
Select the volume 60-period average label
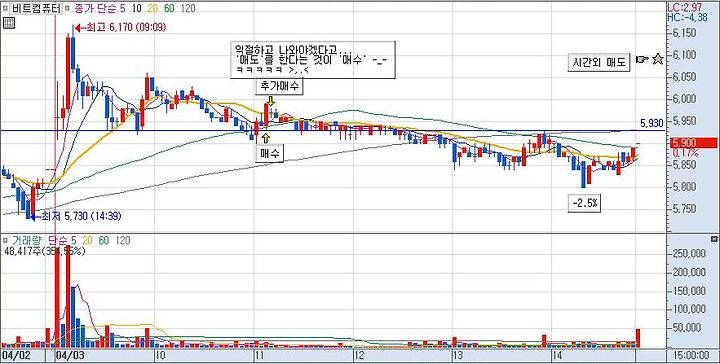tap(104, 240)
